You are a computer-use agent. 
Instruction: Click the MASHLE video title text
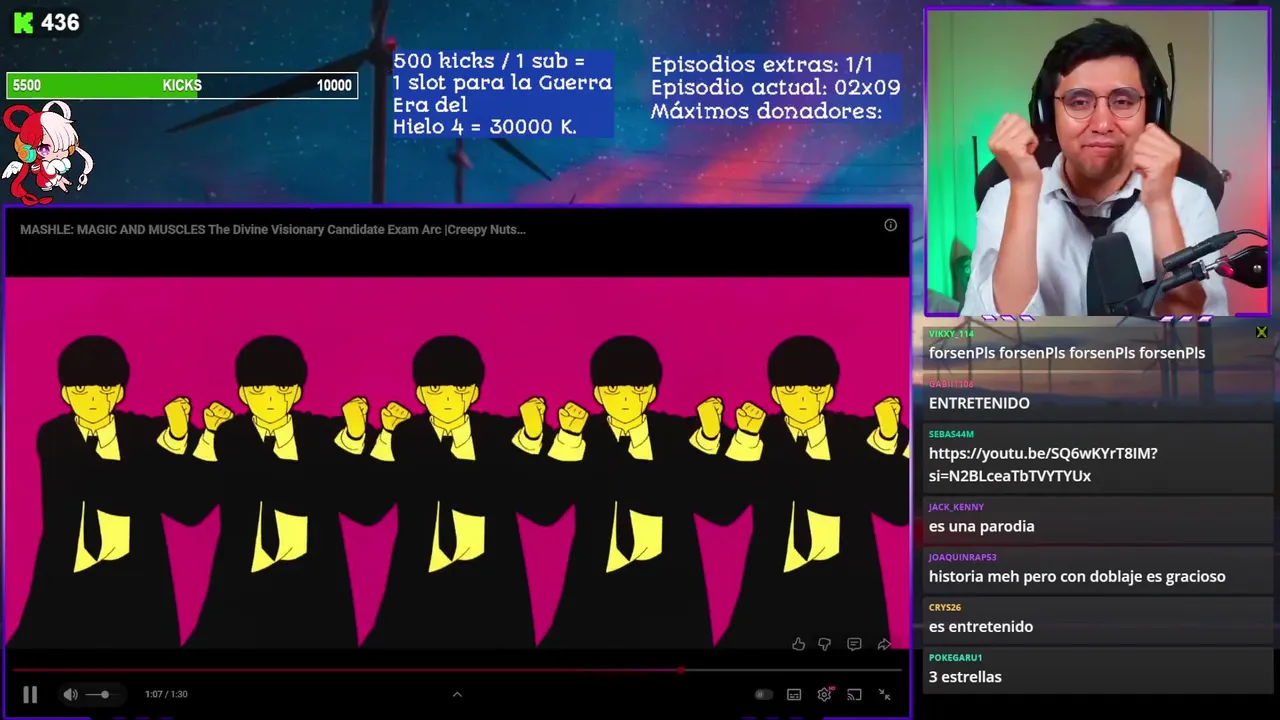tap(273, 229)
